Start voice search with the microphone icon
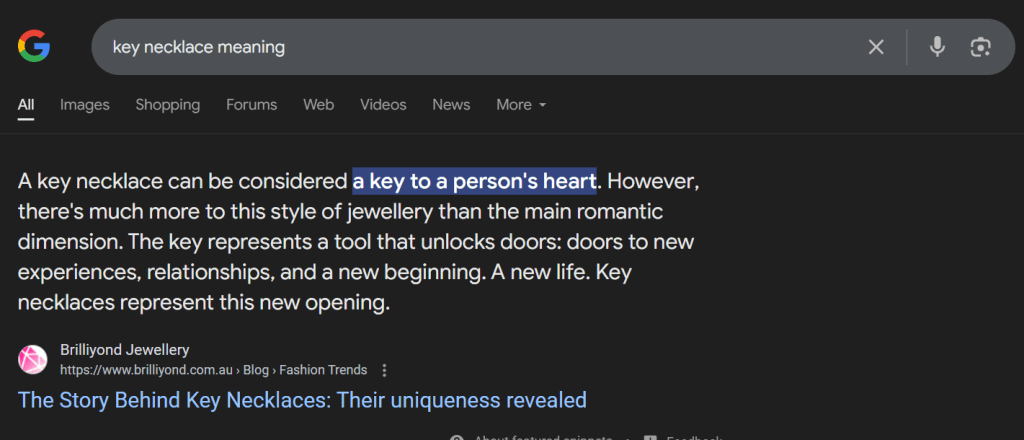The image size is (1024, 440). (937, 47)
